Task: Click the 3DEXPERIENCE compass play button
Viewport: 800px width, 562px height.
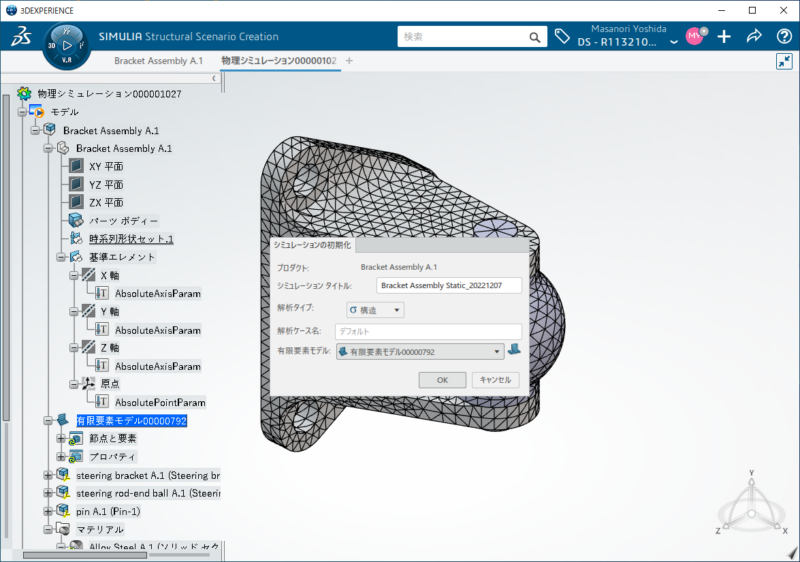Action: click(67, 46)
